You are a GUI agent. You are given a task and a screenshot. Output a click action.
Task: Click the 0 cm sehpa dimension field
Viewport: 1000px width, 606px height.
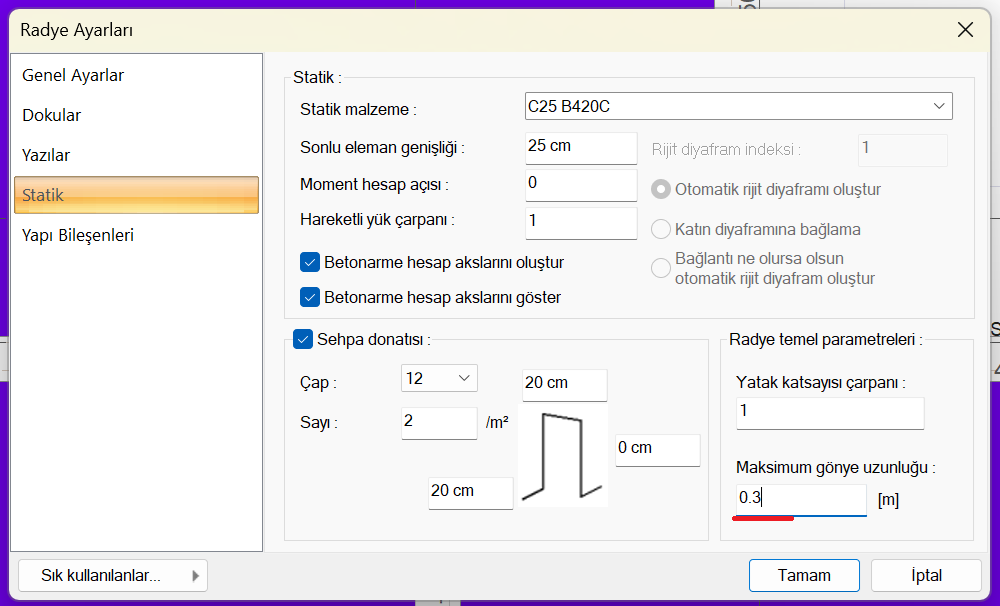(658, 450)
